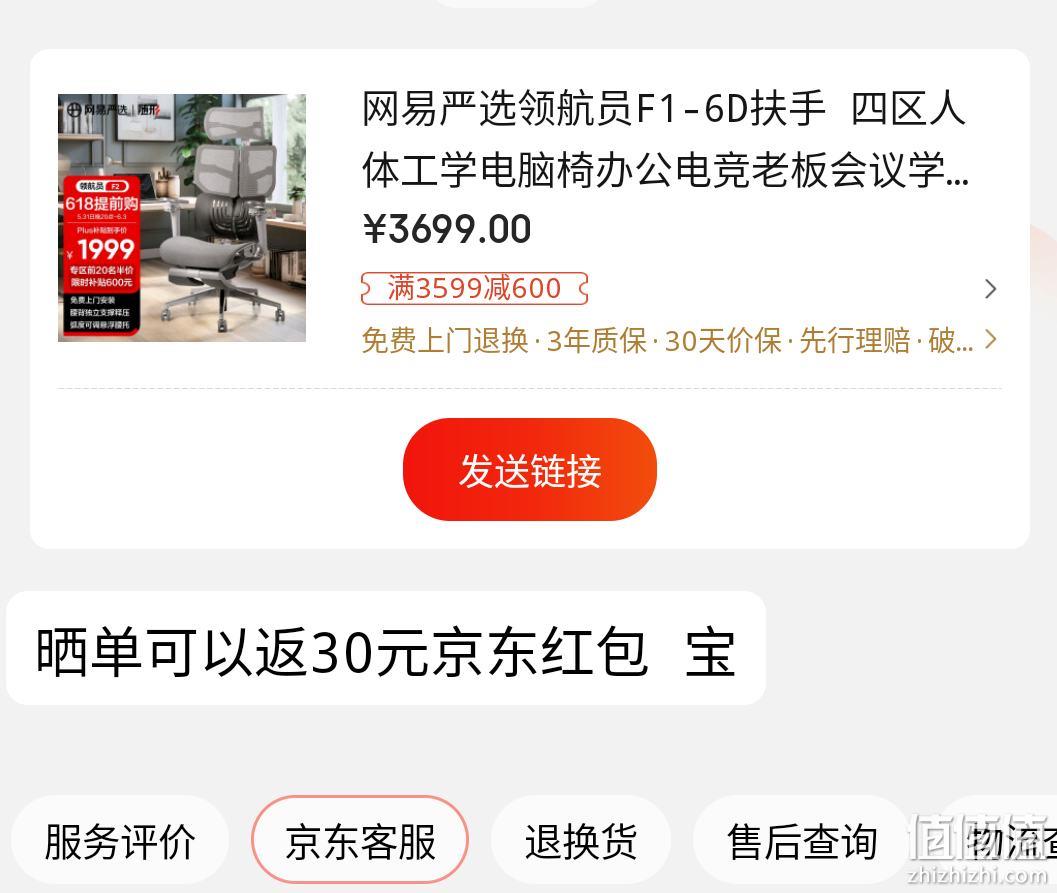Open the 免费上门退换 service guarantee
The width and height of the screenshot is (1057, 893).
pyautogui.click(x=445, y=340)
